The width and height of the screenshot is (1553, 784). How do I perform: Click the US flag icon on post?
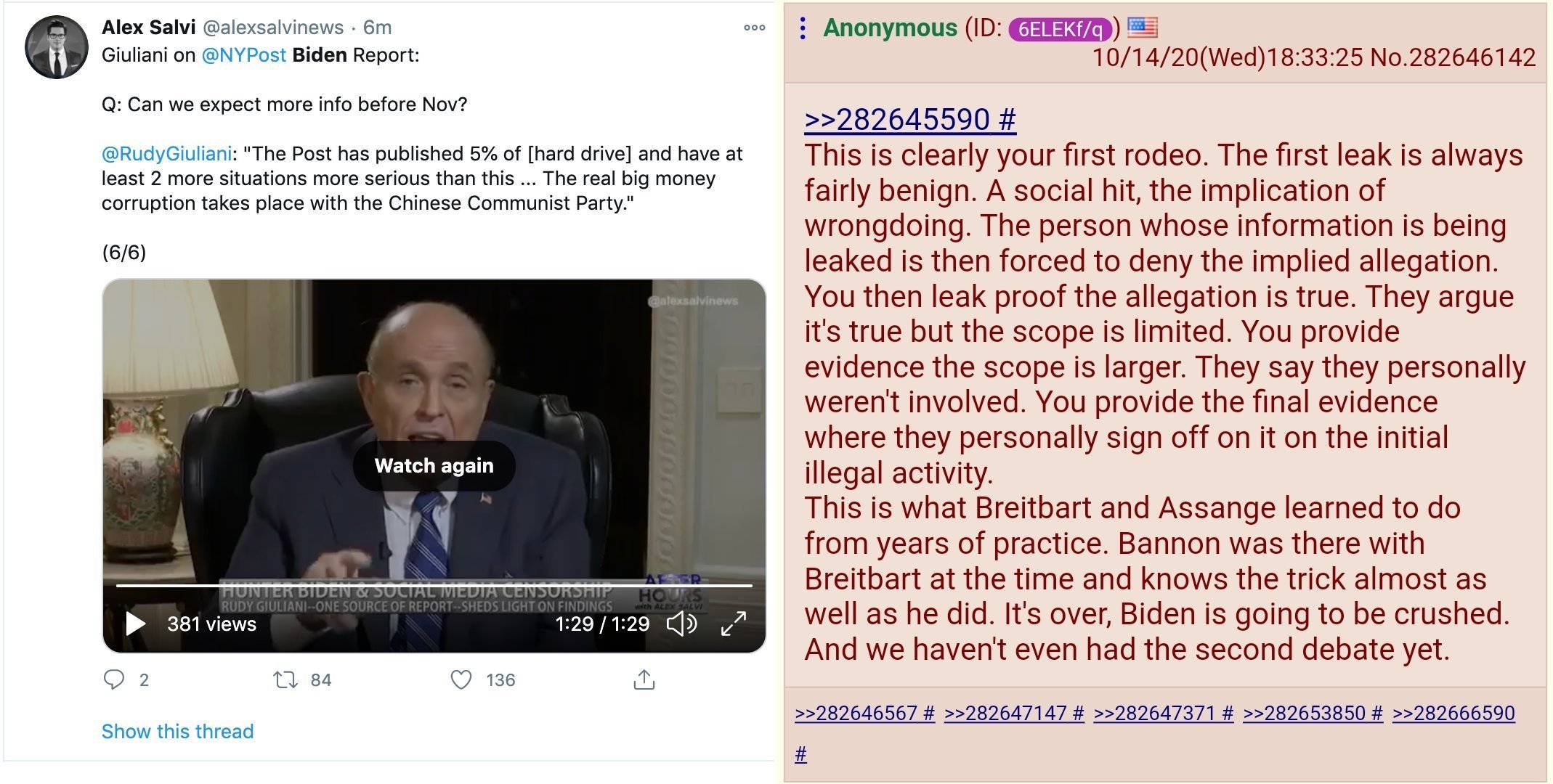point(1143,28)
